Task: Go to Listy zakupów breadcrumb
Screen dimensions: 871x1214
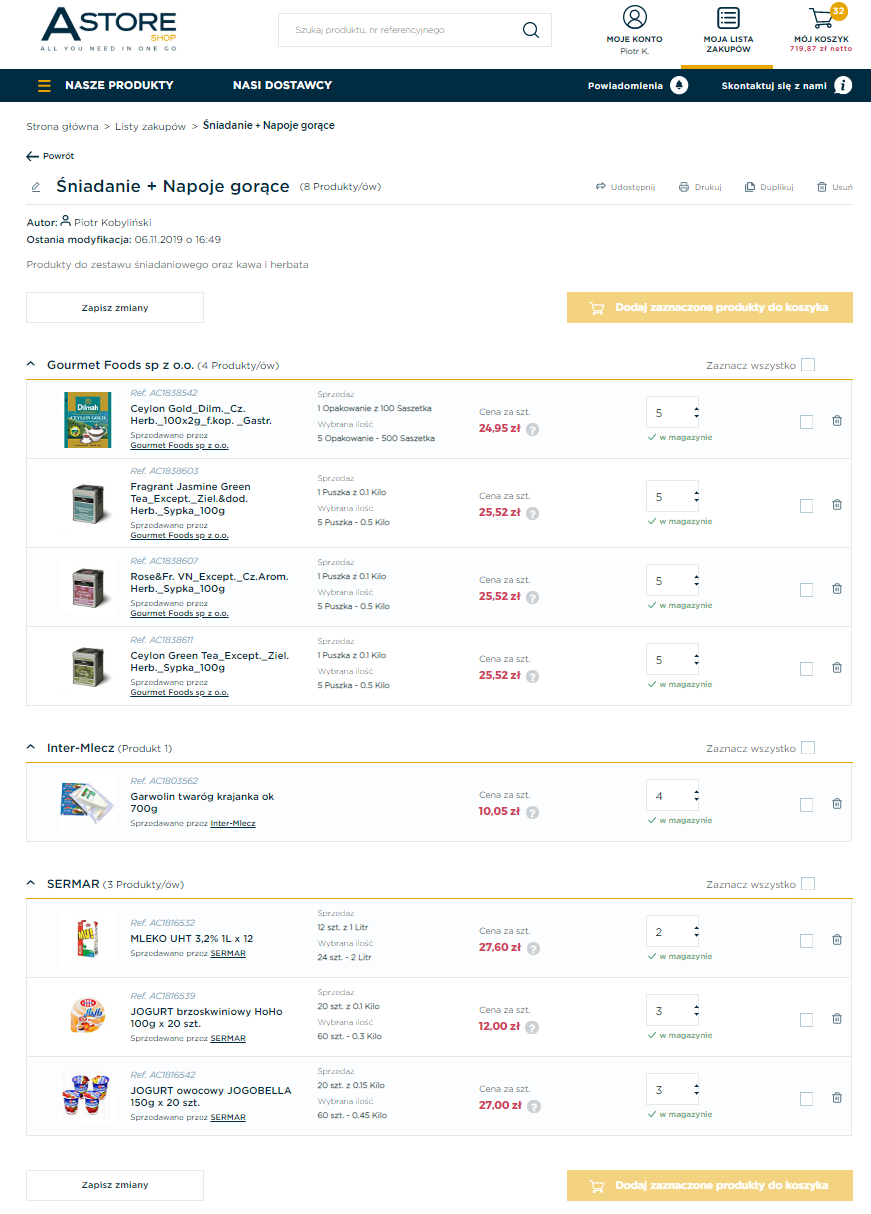Action: (x=150, y=127)
